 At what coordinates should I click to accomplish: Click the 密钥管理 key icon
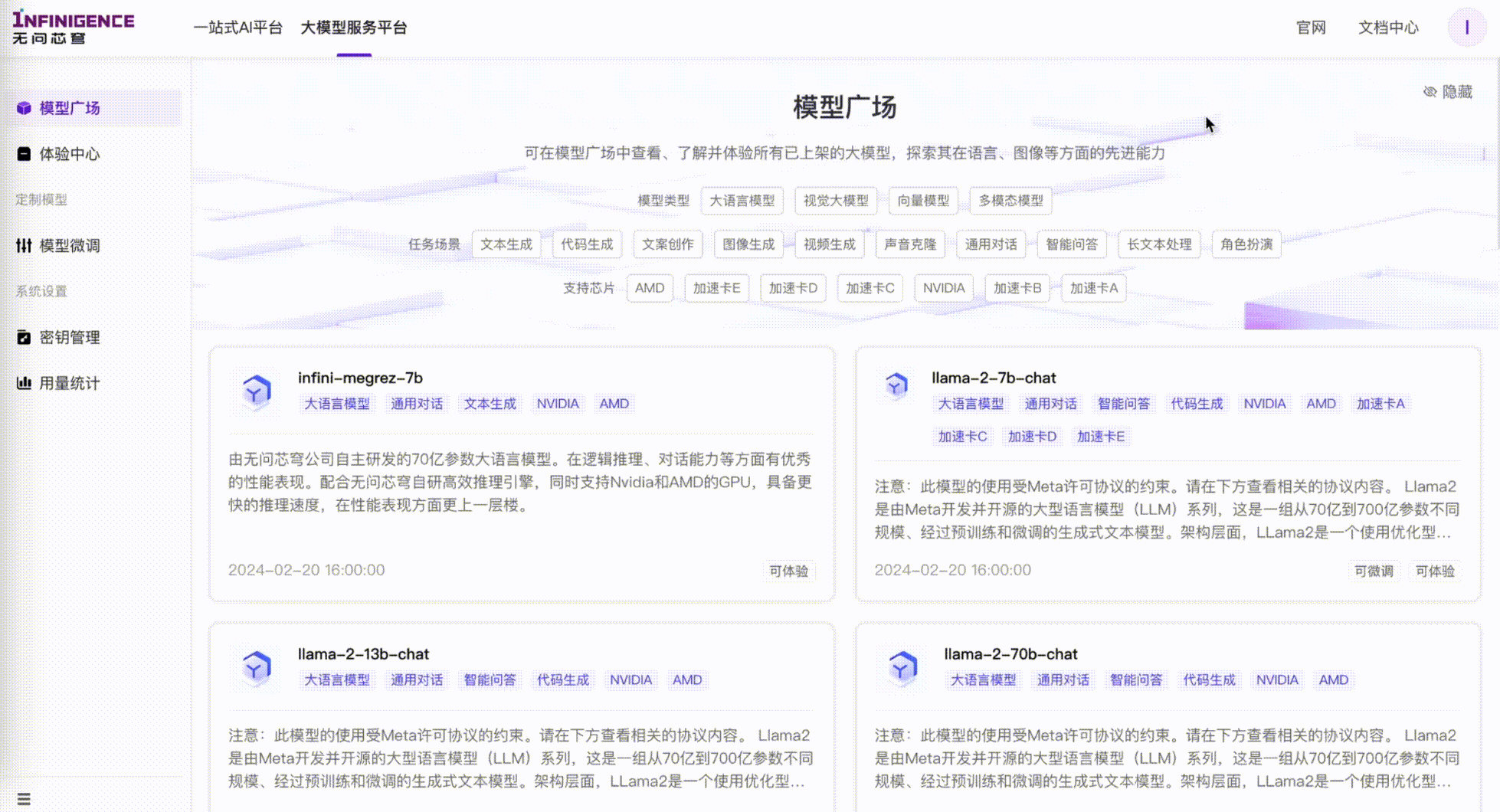(24, 337)
